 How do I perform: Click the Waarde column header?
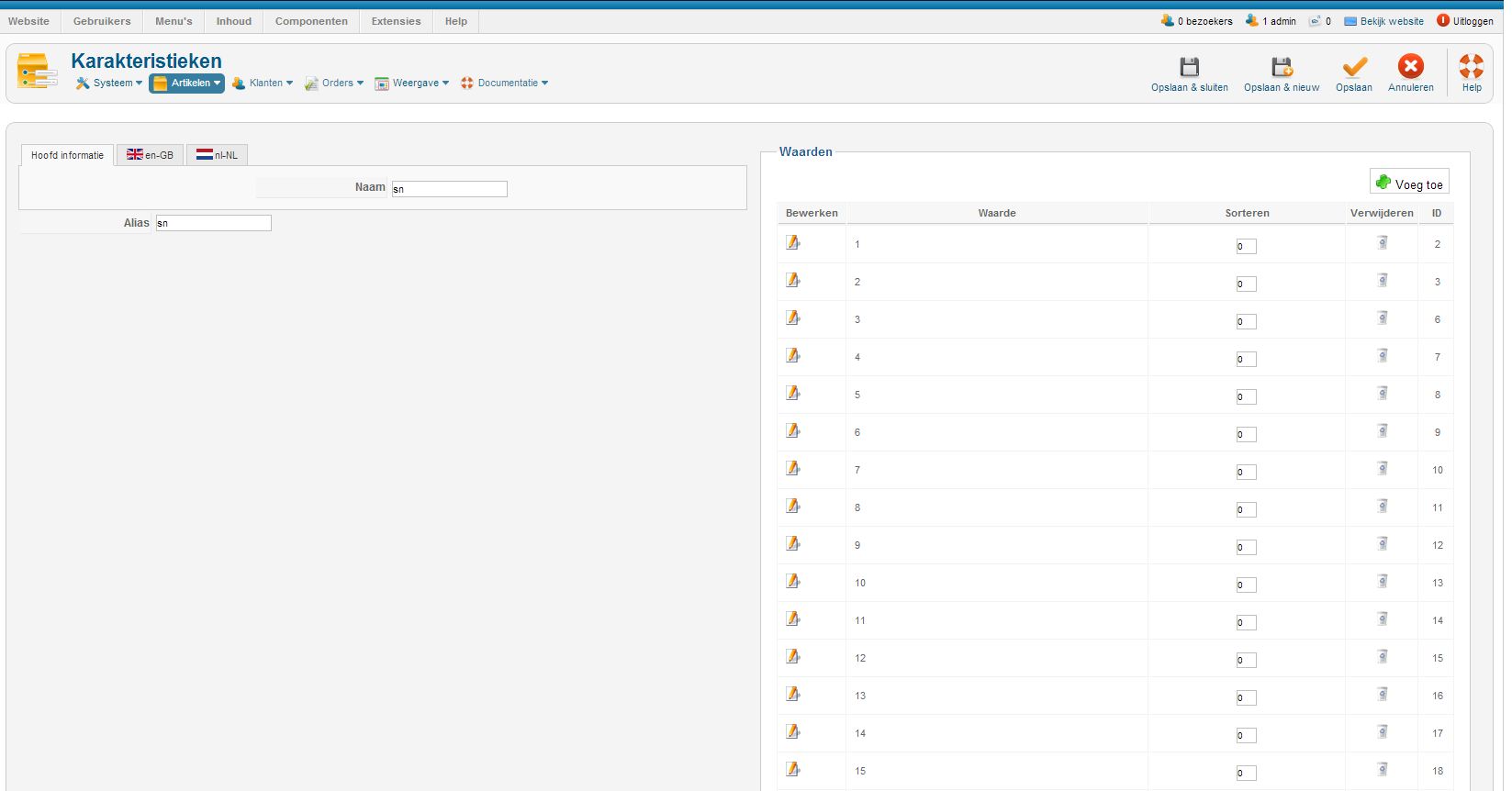pyautogui.click(x=997, y=213)
